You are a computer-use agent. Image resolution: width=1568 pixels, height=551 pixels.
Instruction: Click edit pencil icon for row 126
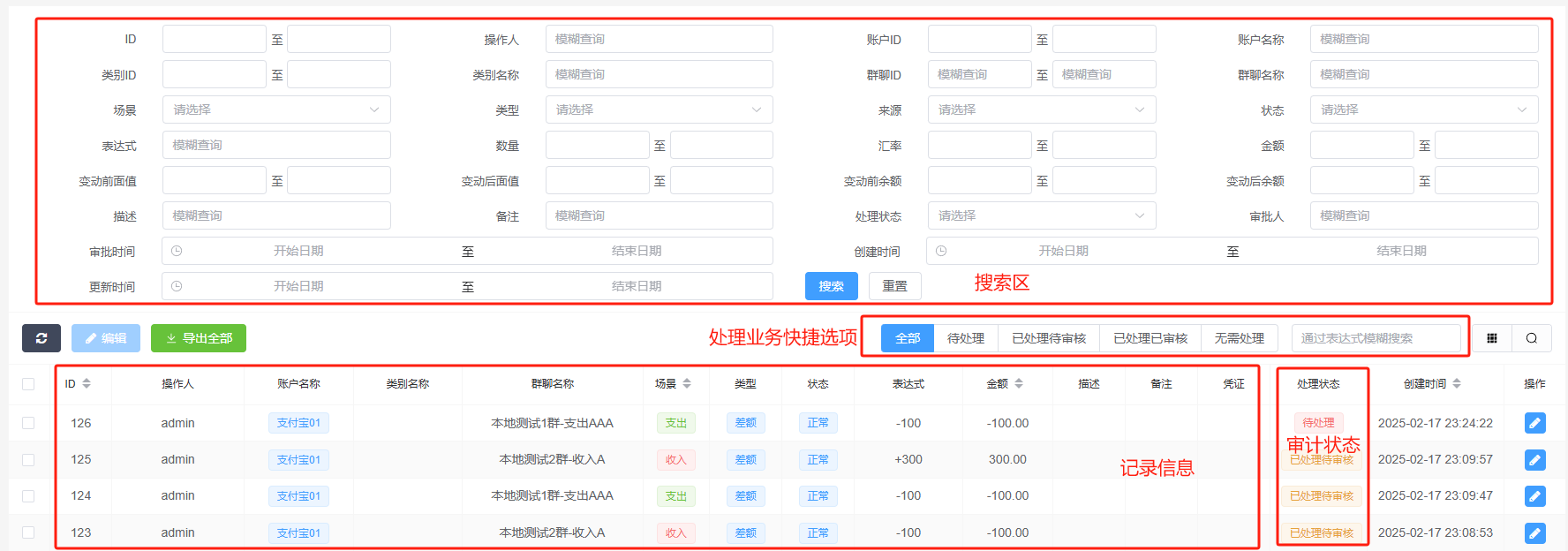1535,423
